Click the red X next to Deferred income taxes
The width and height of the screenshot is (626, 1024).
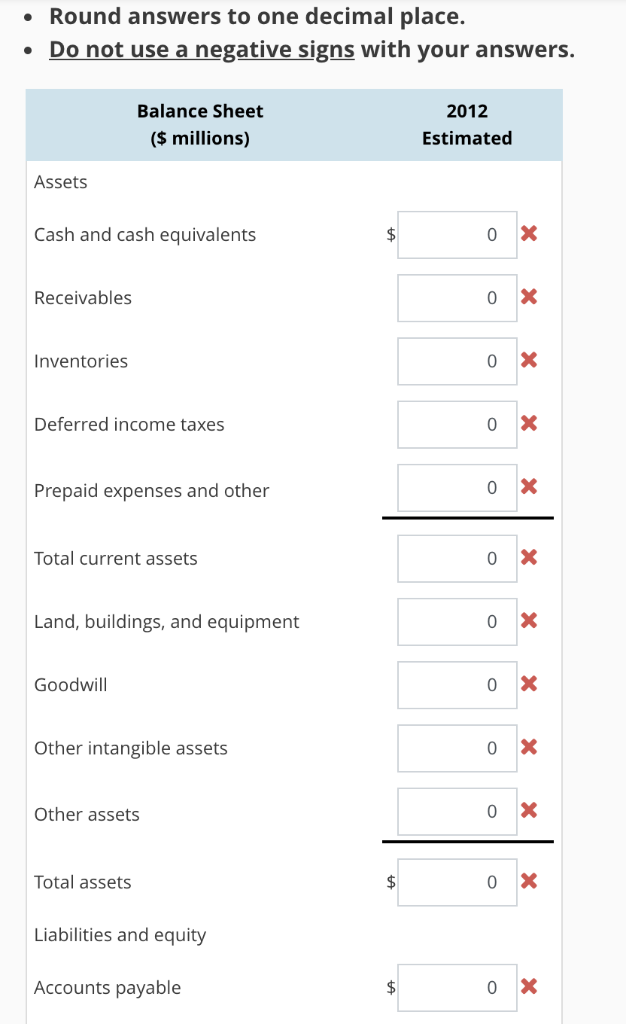coord(529,424)
